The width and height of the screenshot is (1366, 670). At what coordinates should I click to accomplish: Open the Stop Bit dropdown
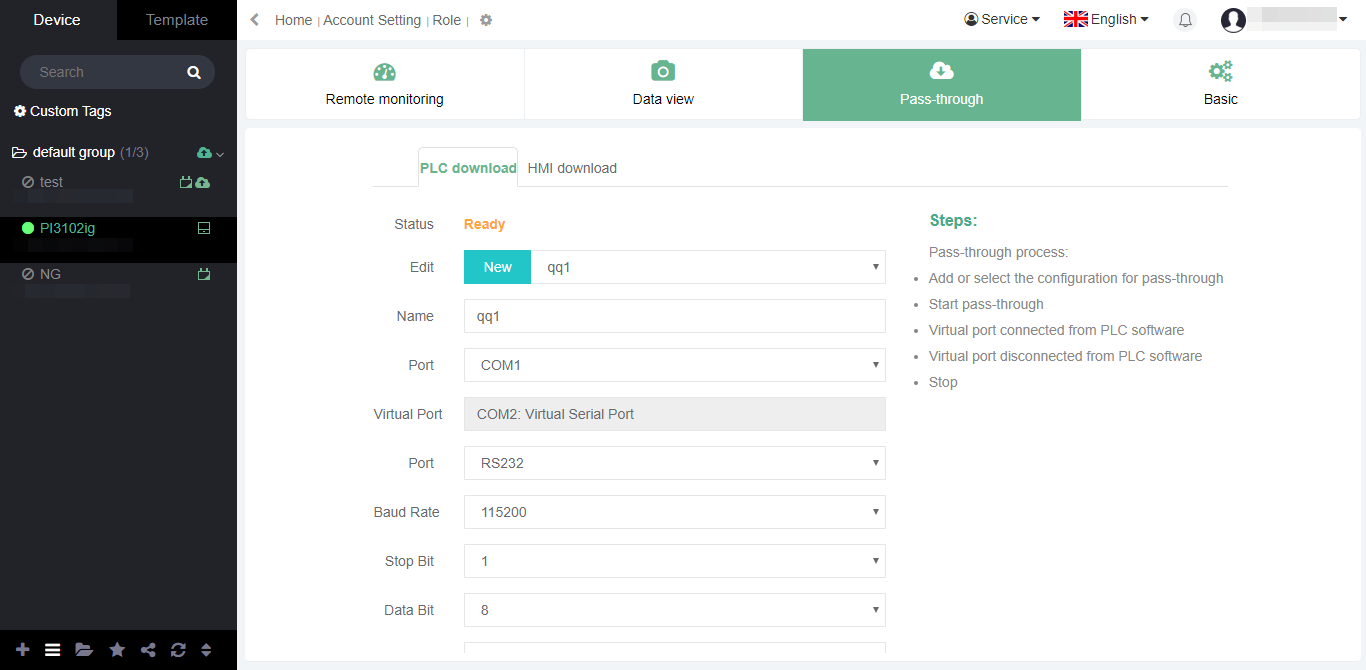(674, 561)
